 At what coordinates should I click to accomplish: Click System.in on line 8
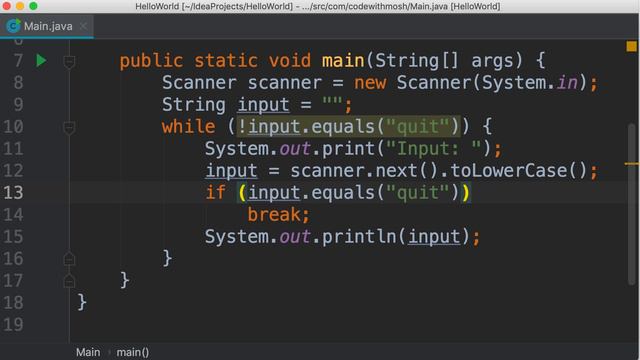click(x=530, y=83)
